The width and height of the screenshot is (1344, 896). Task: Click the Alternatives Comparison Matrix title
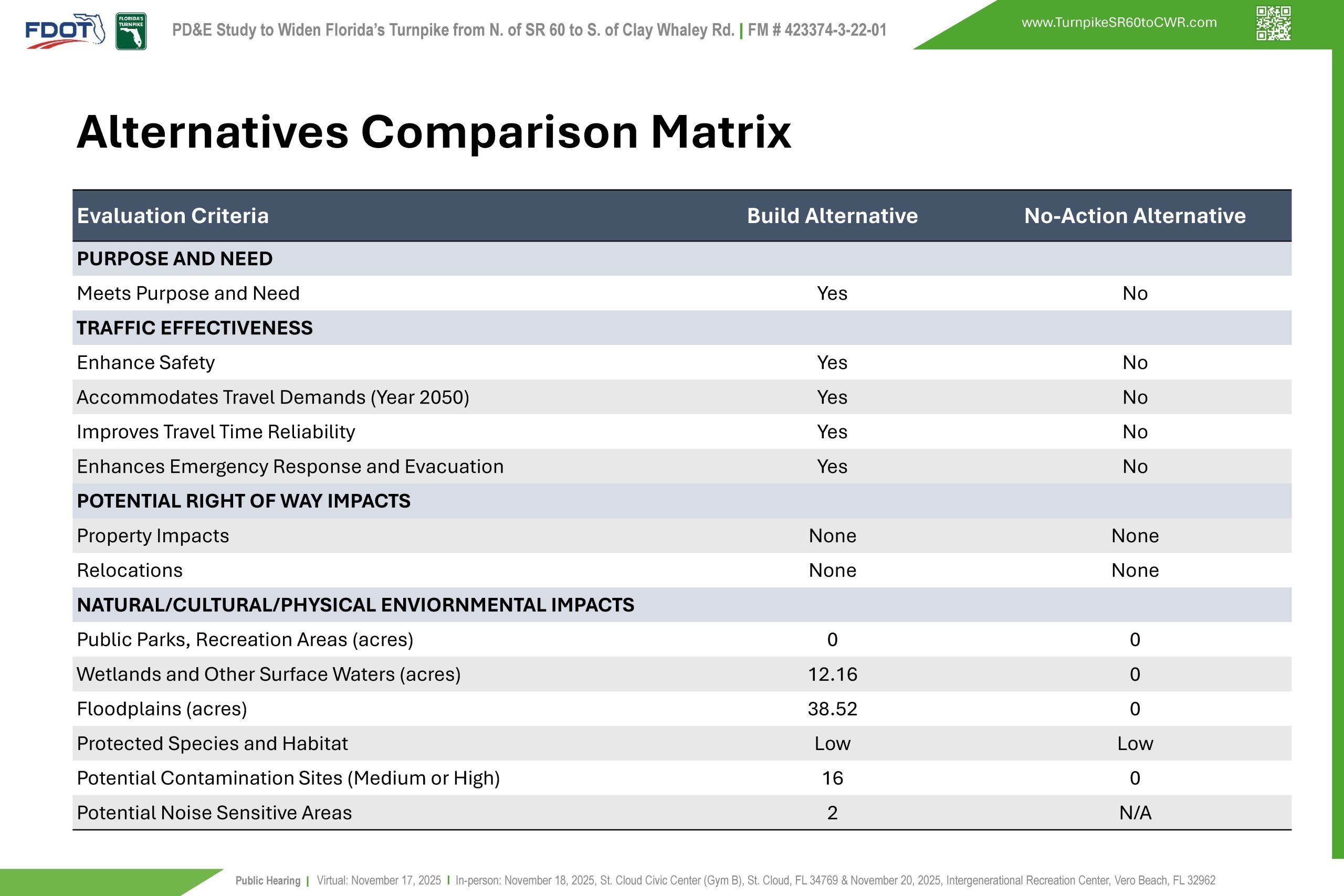click(x=434, y=132)
